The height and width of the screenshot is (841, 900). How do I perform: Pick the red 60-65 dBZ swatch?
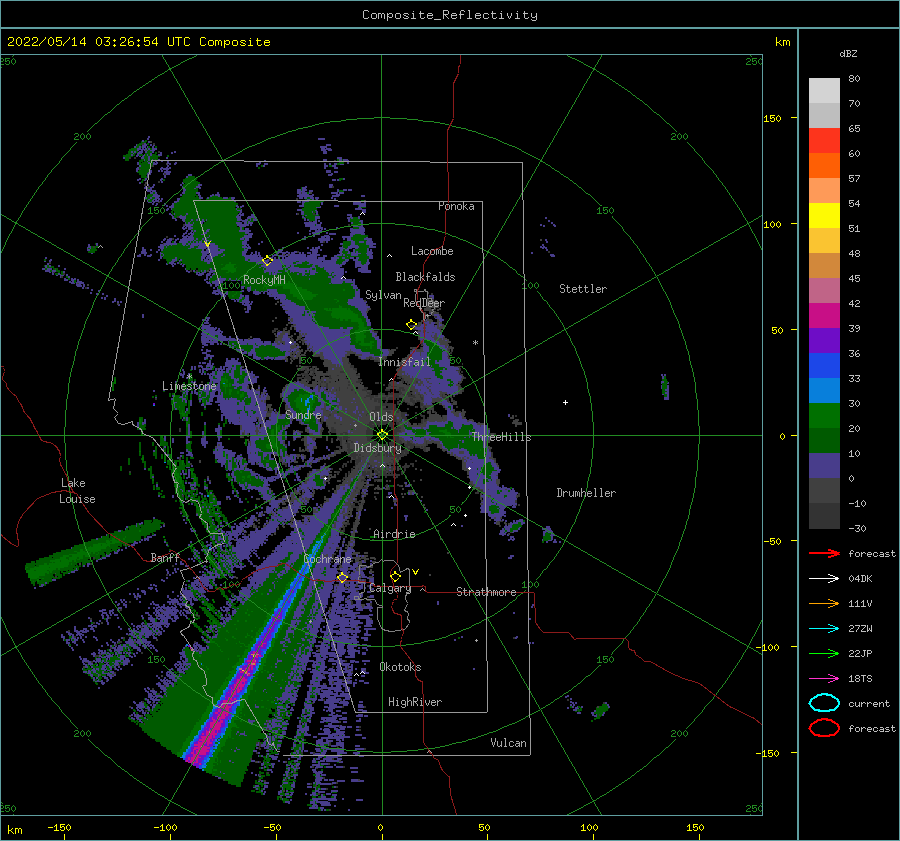[x=824, y=141]
